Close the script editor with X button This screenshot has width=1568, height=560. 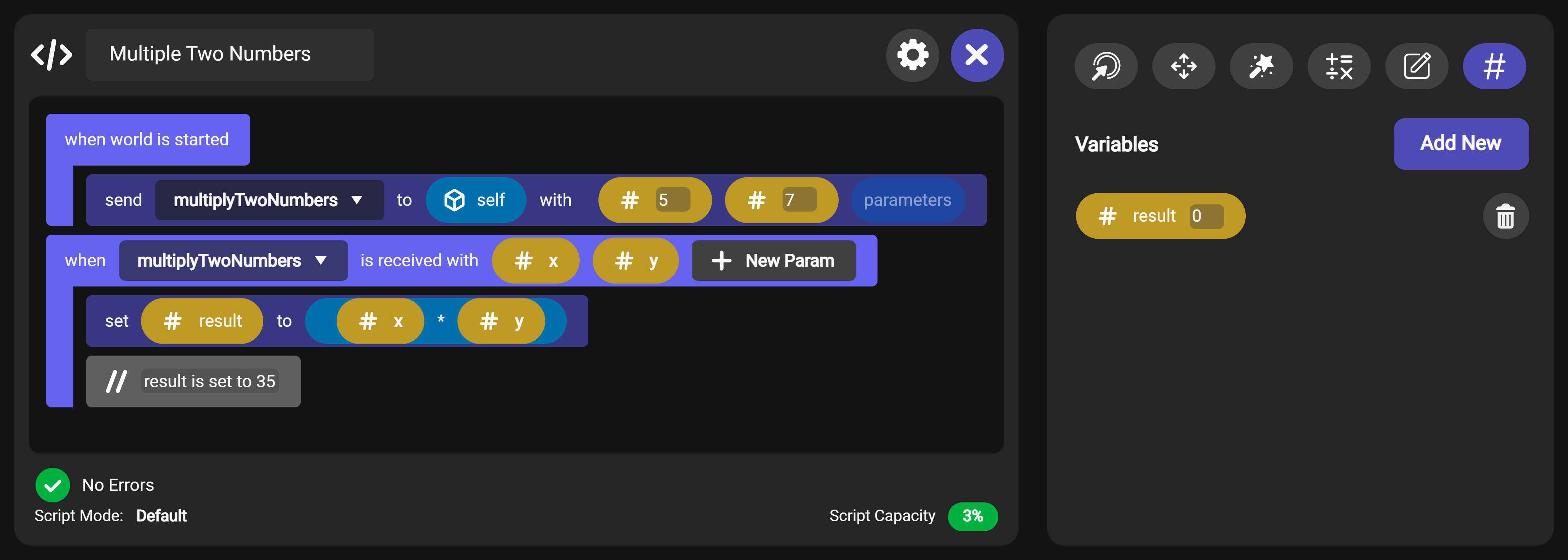point(977,55)
